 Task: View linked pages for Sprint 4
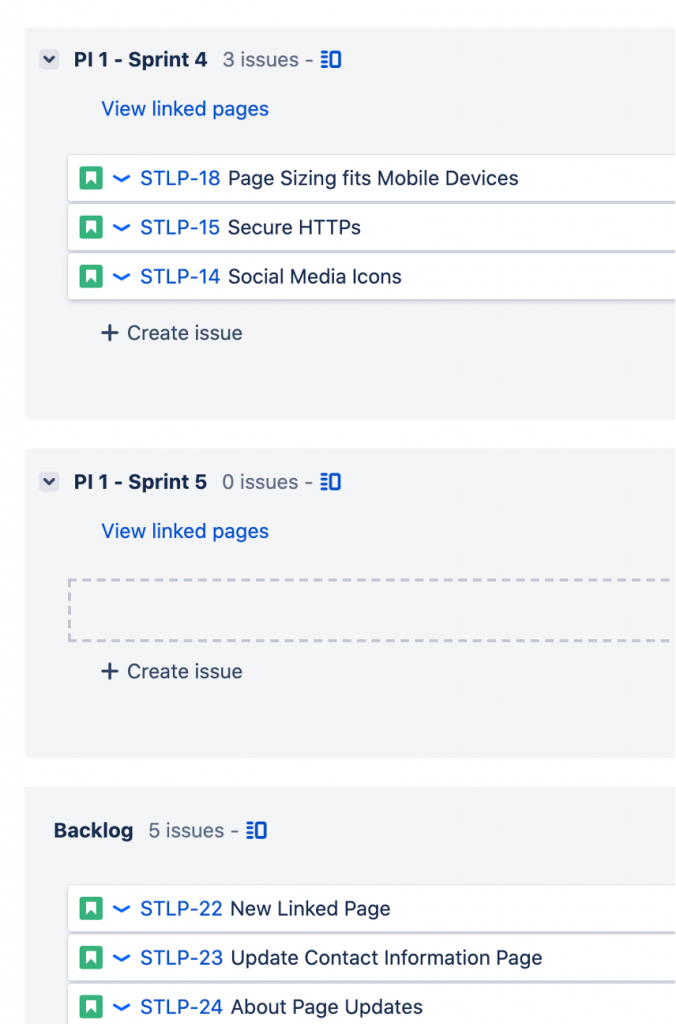185,109
